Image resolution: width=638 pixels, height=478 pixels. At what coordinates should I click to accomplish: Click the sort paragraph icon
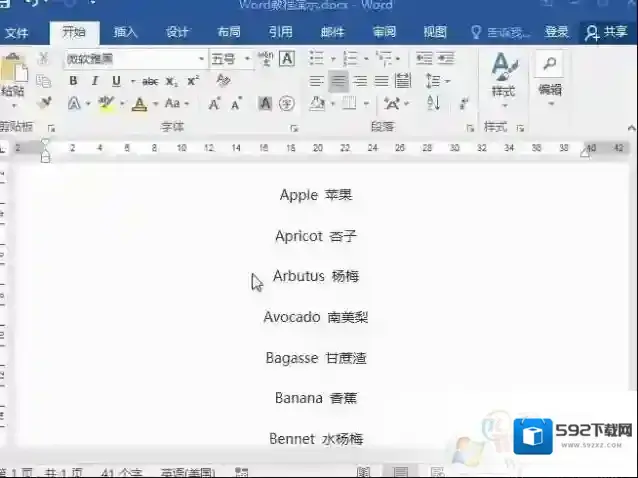coord(433,103)
